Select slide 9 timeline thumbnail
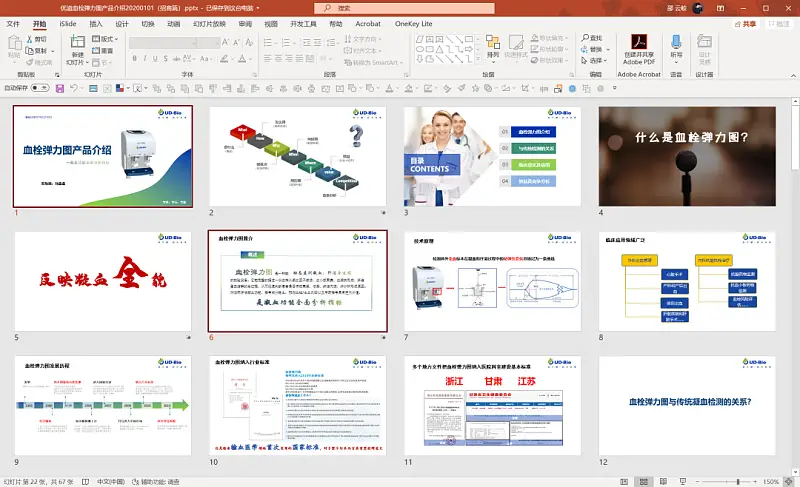This screenshot has height=487, width=800. coord(103,405)
